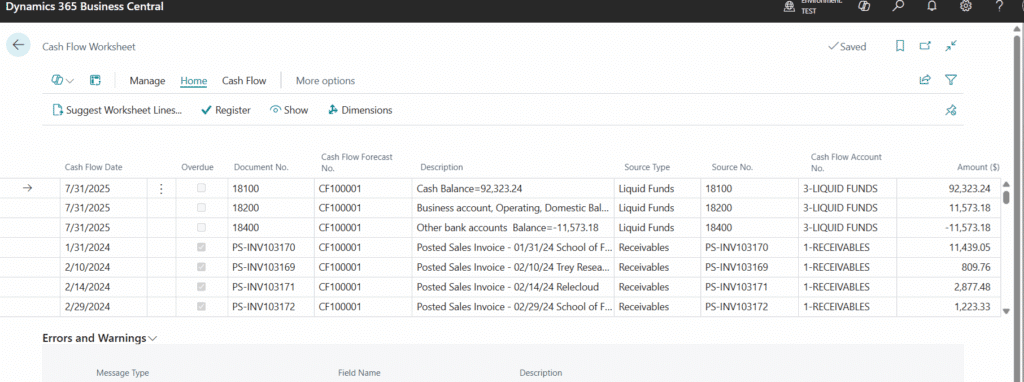Click More options
Viewport: 1024px width, 382px height.
click(325, 81)
